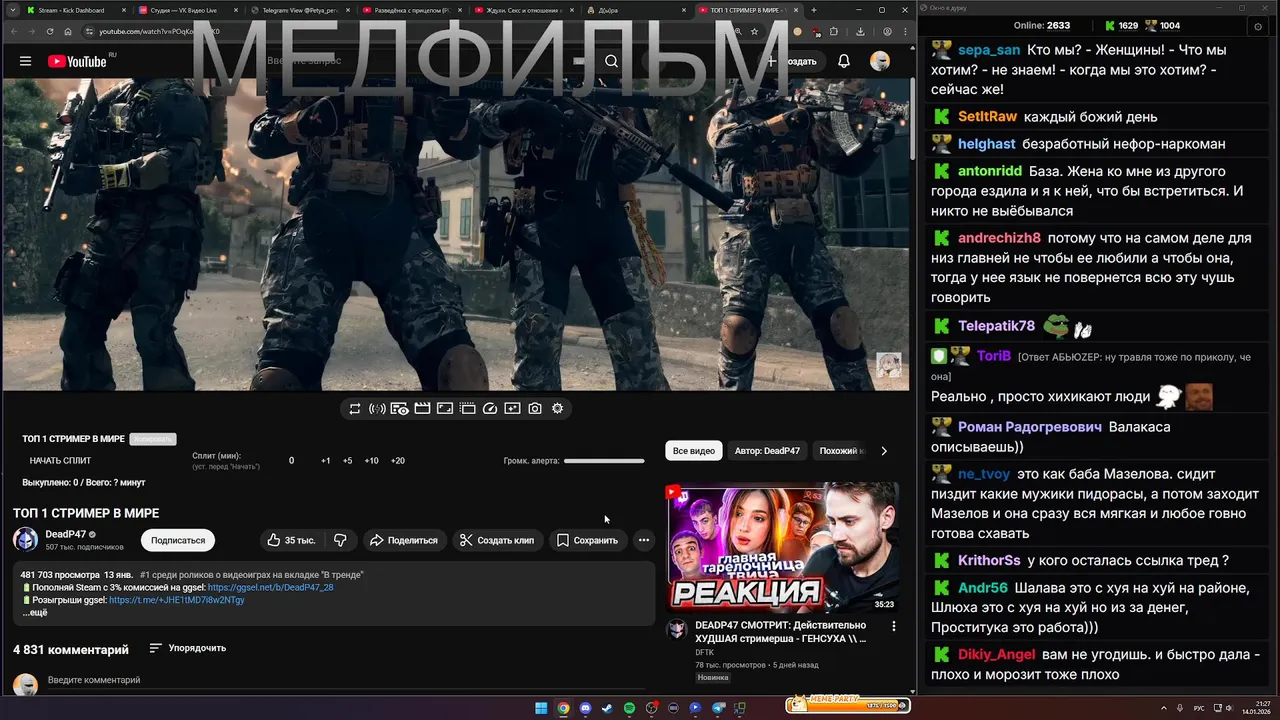The image size is (1280, 720).
Task: Open Chrome downloads icon
Action: [x=860, y=32]
